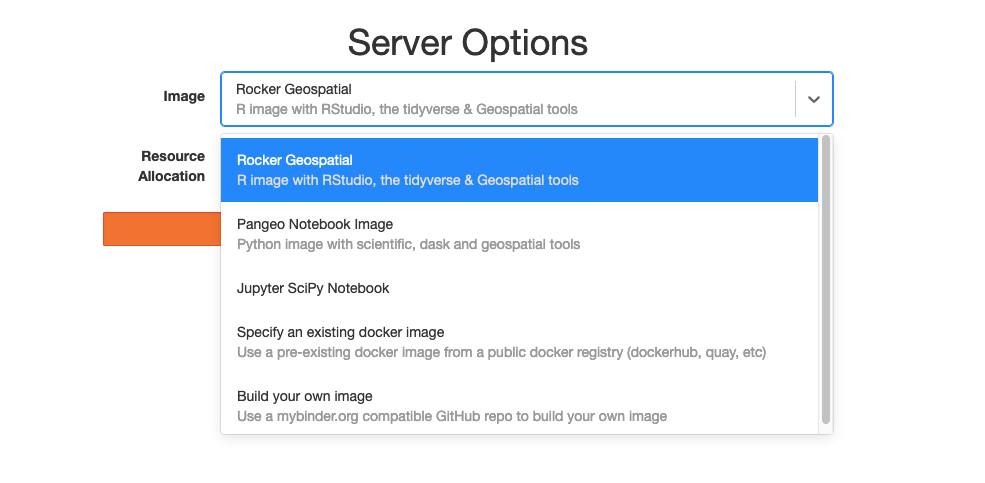Click the Server Options heading
Screen dimensions: 985x483
[x=468, y=43]
